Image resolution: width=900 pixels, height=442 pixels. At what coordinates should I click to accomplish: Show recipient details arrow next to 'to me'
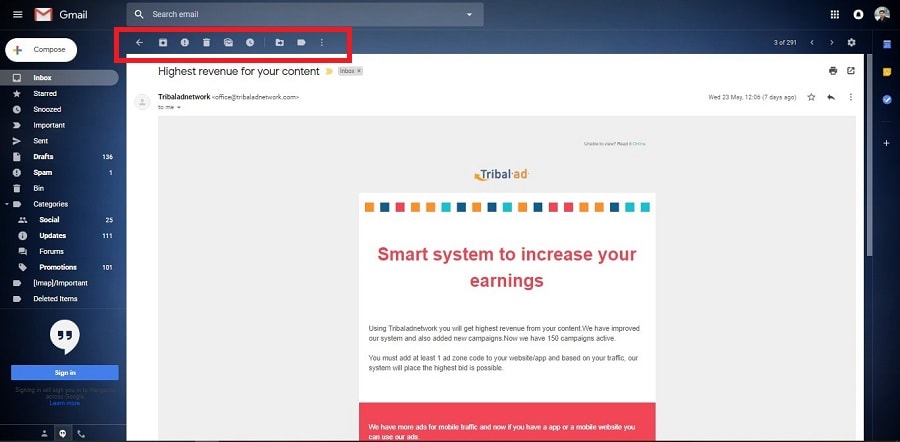(x=179, y=107)
